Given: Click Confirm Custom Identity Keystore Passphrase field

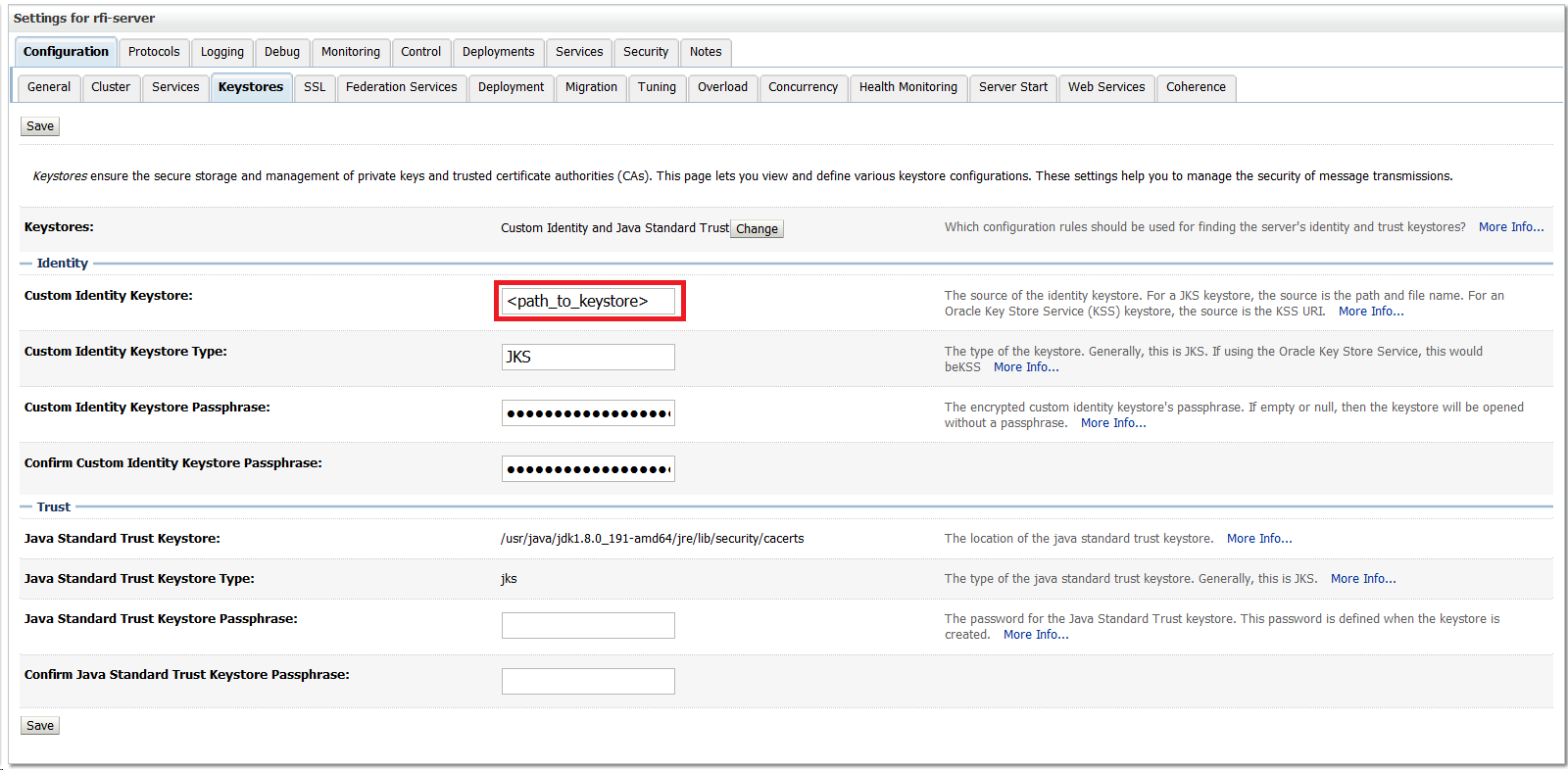Looking at the screenshot, I should pos(588,468).
